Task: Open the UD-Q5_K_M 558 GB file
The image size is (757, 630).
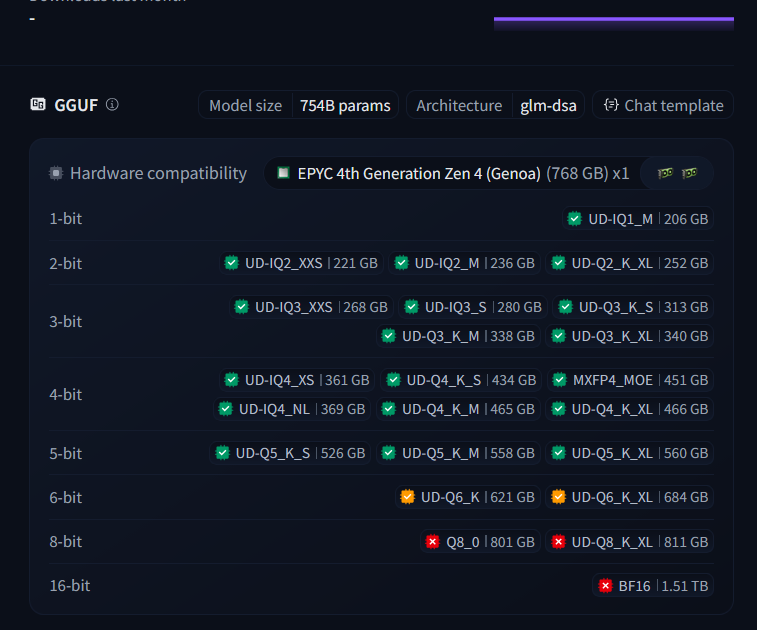Action: click(x=458, y=453)
